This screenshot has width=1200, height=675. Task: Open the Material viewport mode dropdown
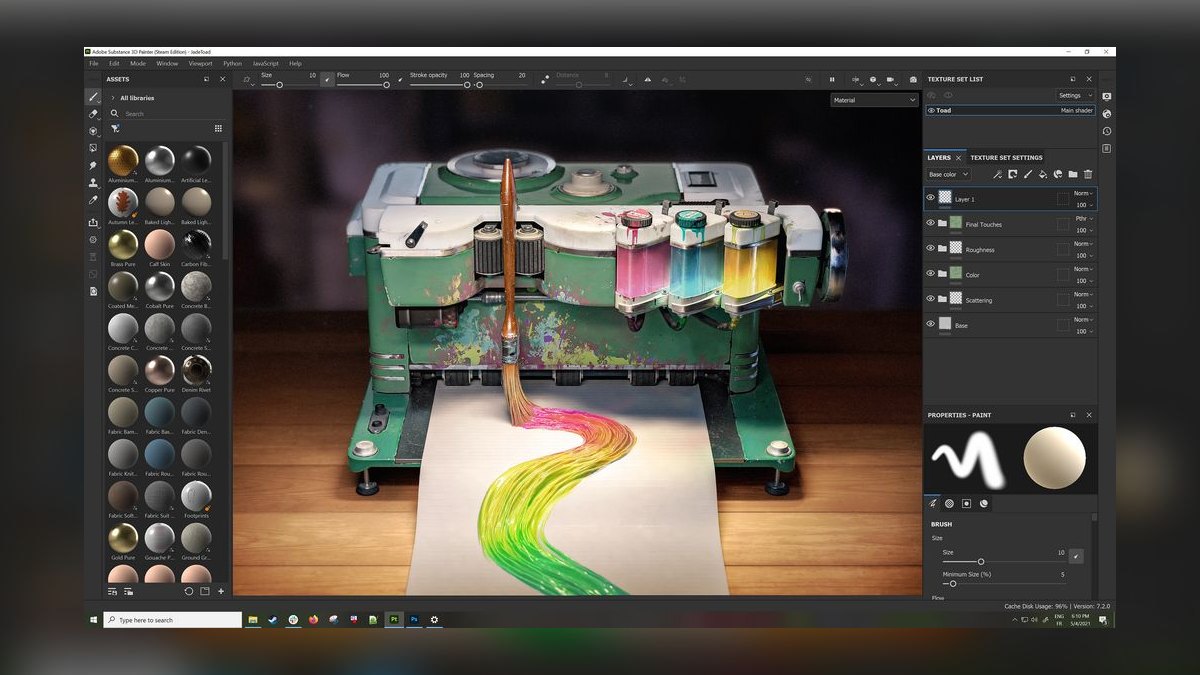pyautogui.click(x=874, y=100)
